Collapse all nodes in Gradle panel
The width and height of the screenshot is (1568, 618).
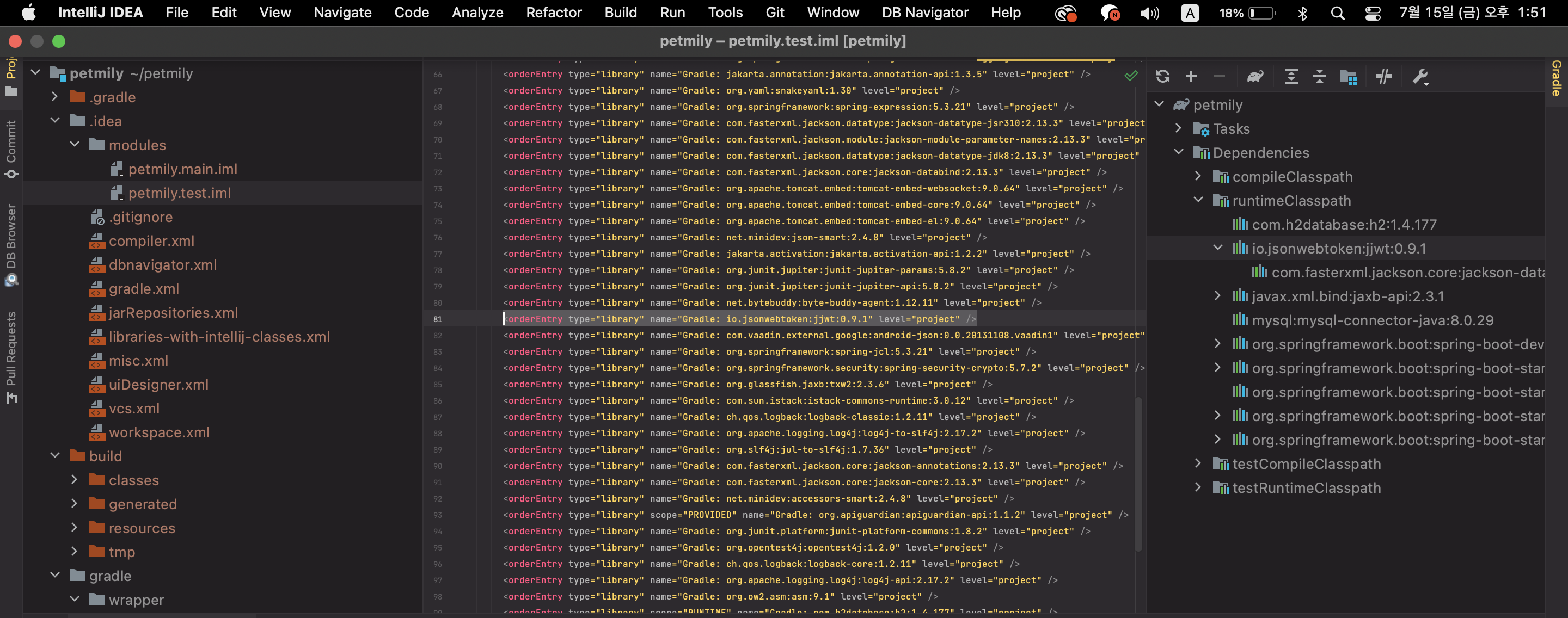pyautogui.click(x=1320, y=77)
